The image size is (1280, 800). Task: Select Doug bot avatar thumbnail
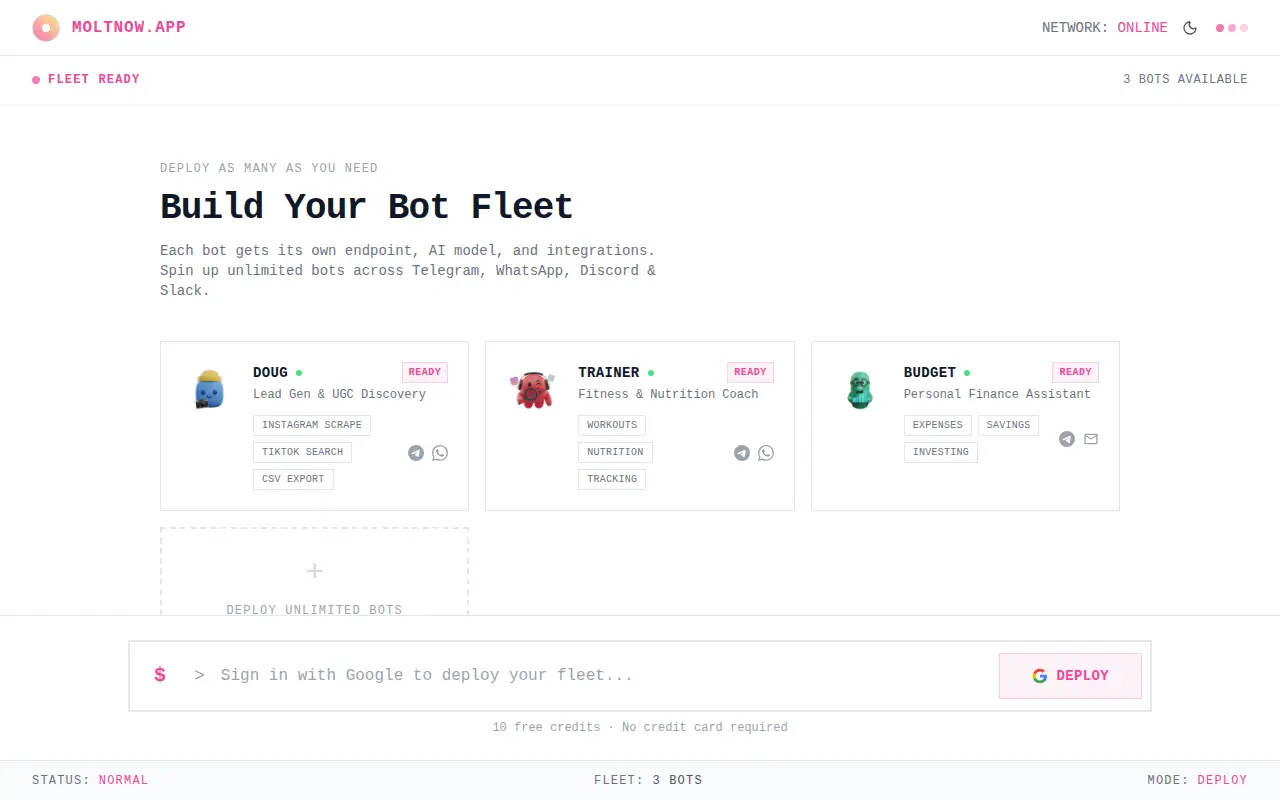[209, 389]
